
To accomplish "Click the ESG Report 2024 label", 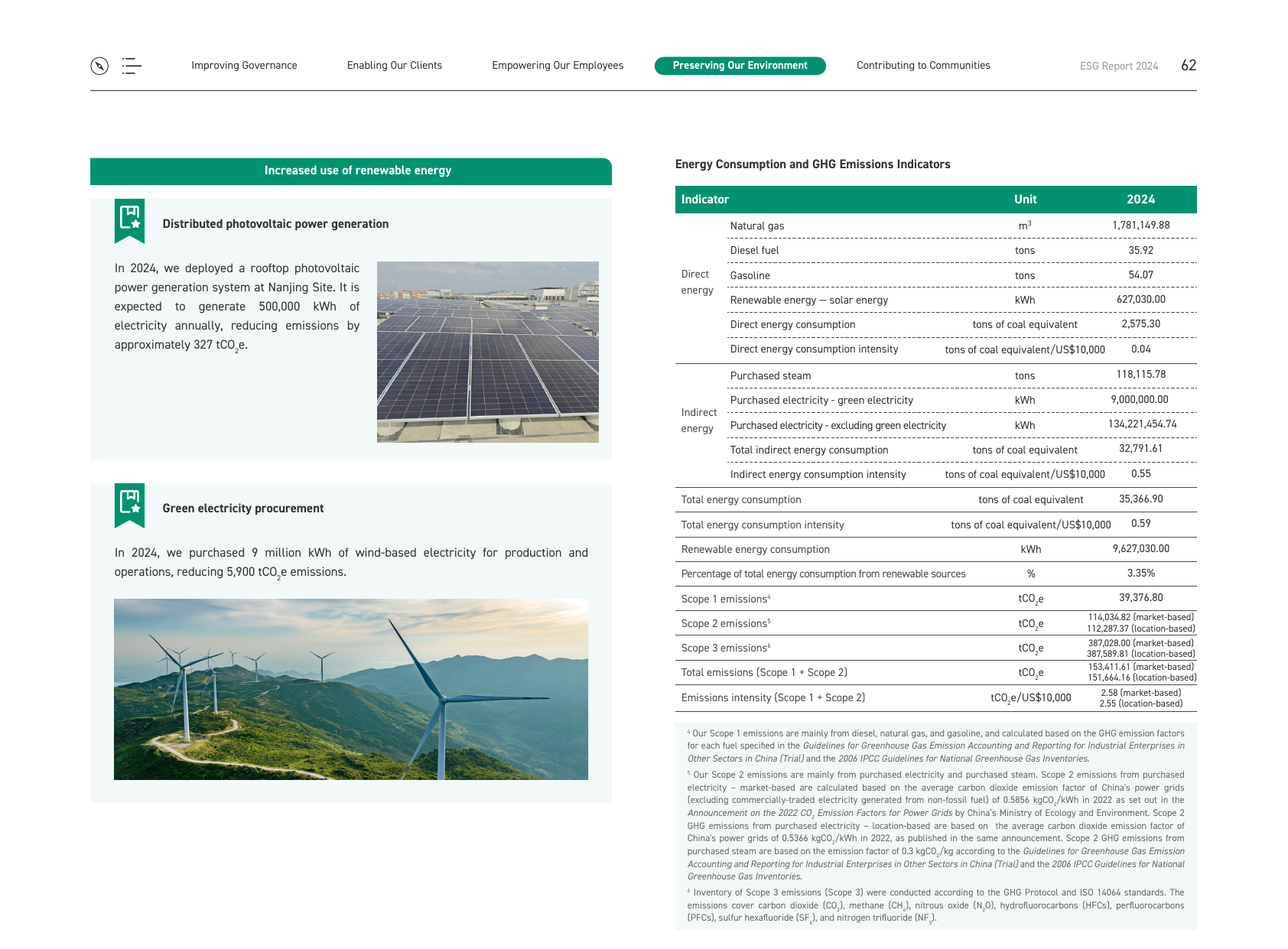I will 1119,67.
